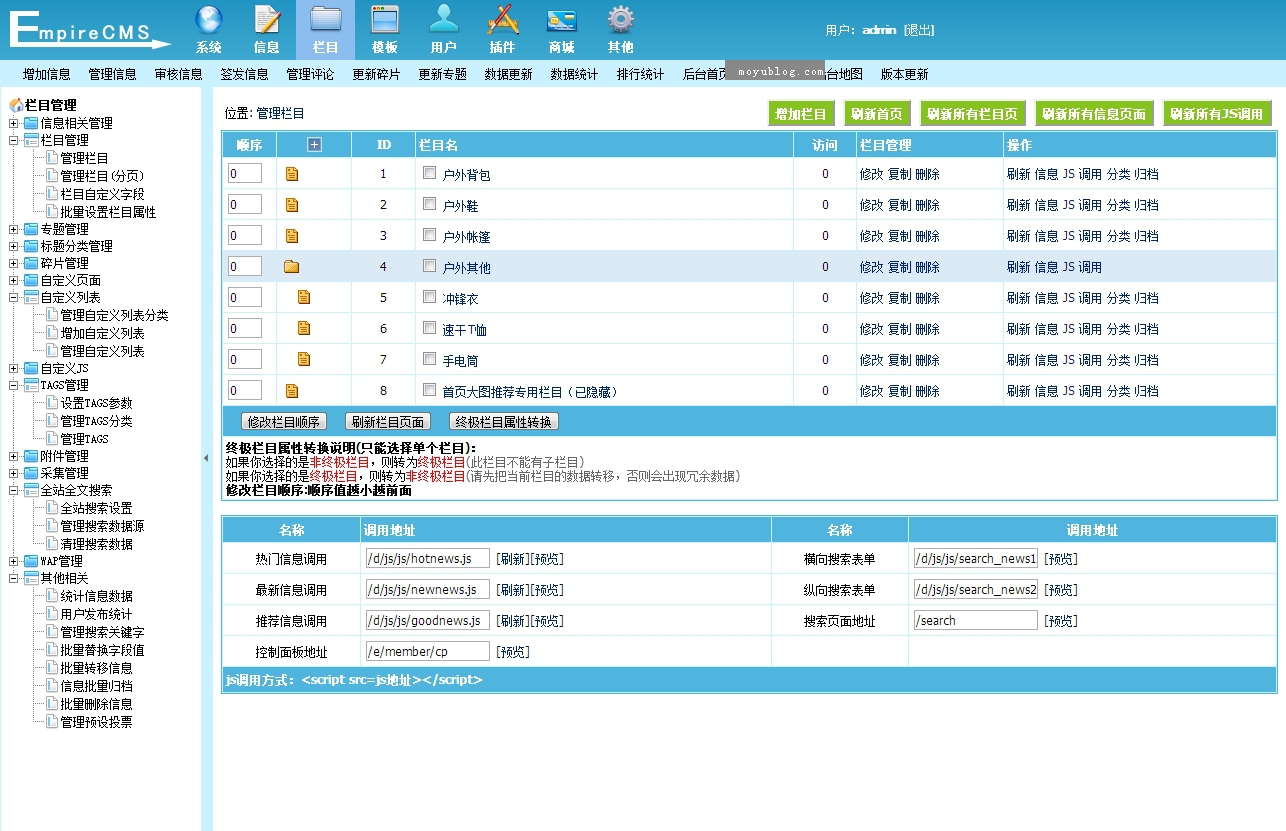Click the home icon beside 栏目管理 title
The width and height of the screenshot is (1286, 831).
[15, 105]
